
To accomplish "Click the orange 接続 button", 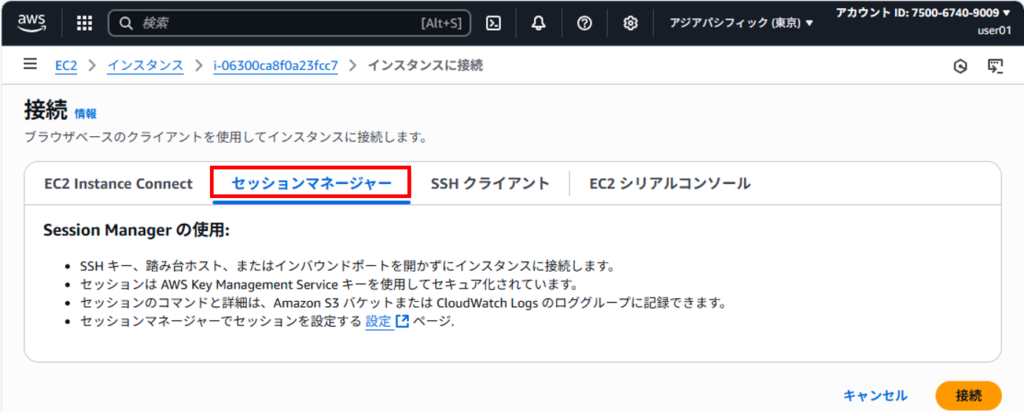I will [968, 395].
